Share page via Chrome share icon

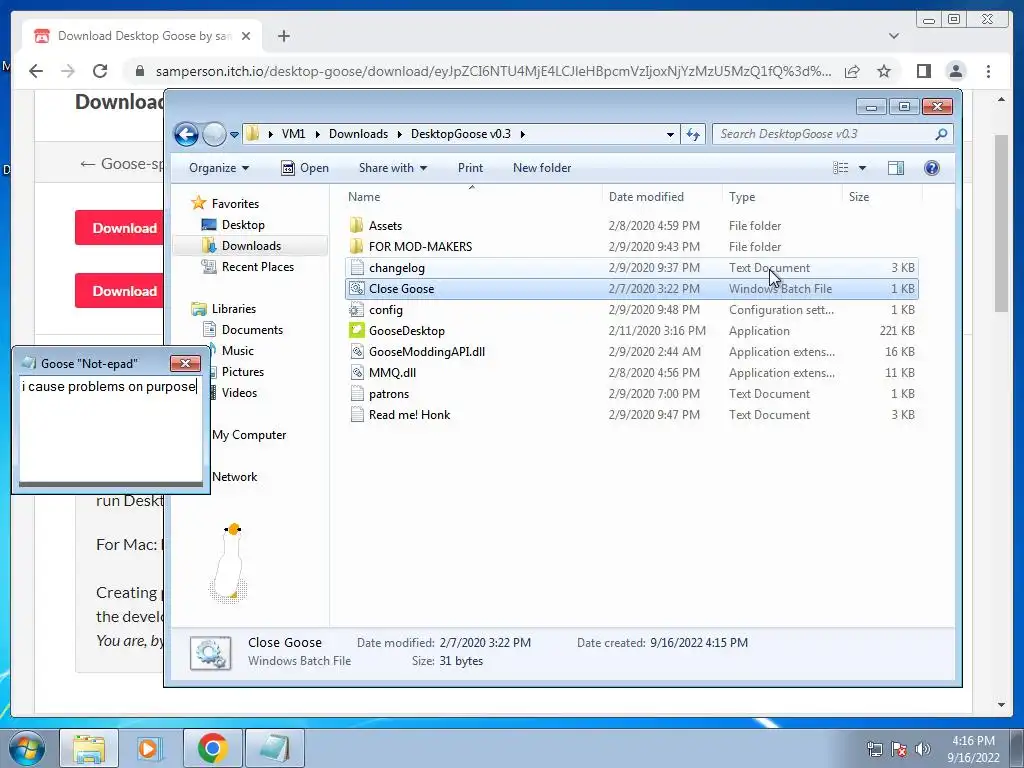tap(852, 71)
